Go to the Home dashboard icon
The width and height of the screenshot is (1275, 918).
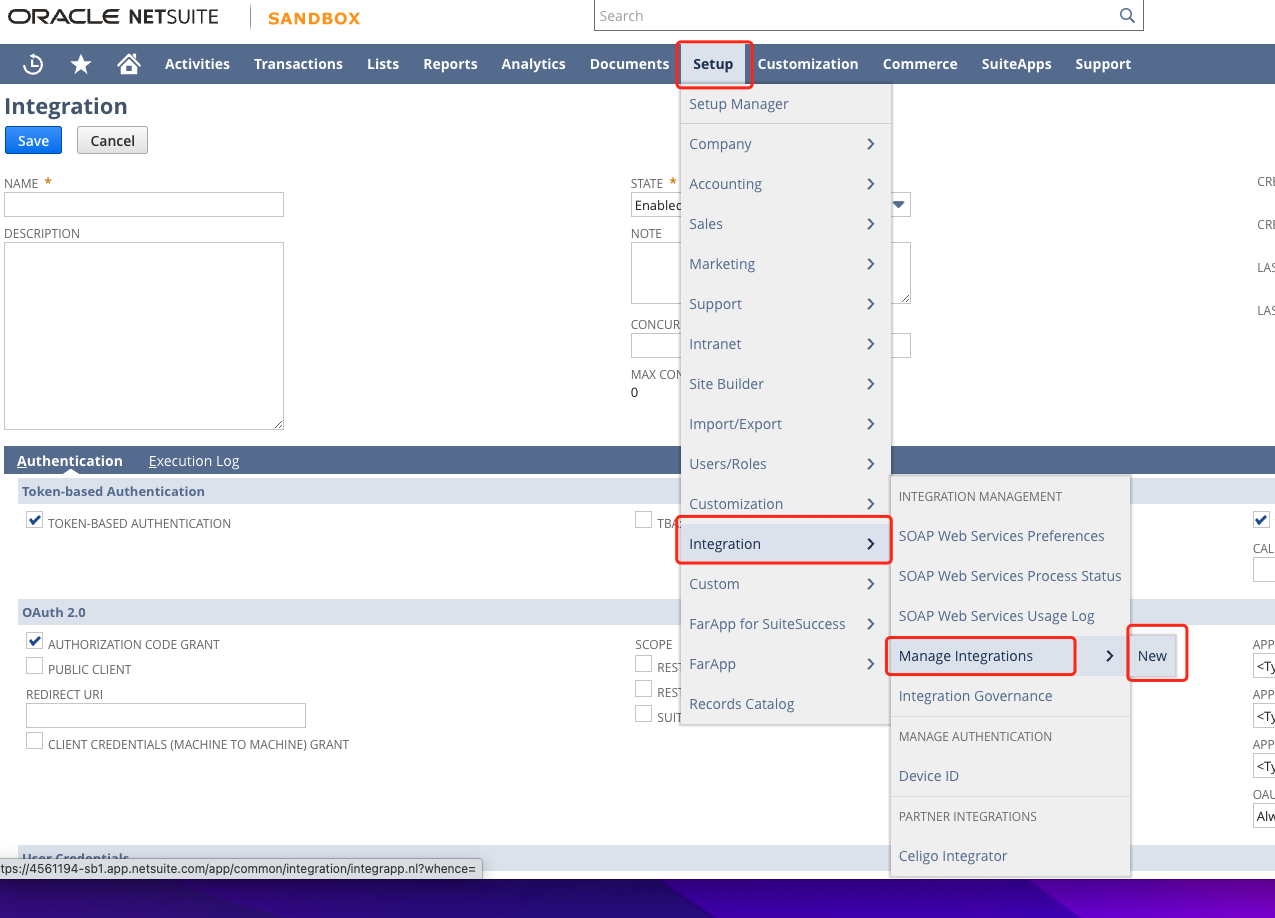[x=129, y=64]
